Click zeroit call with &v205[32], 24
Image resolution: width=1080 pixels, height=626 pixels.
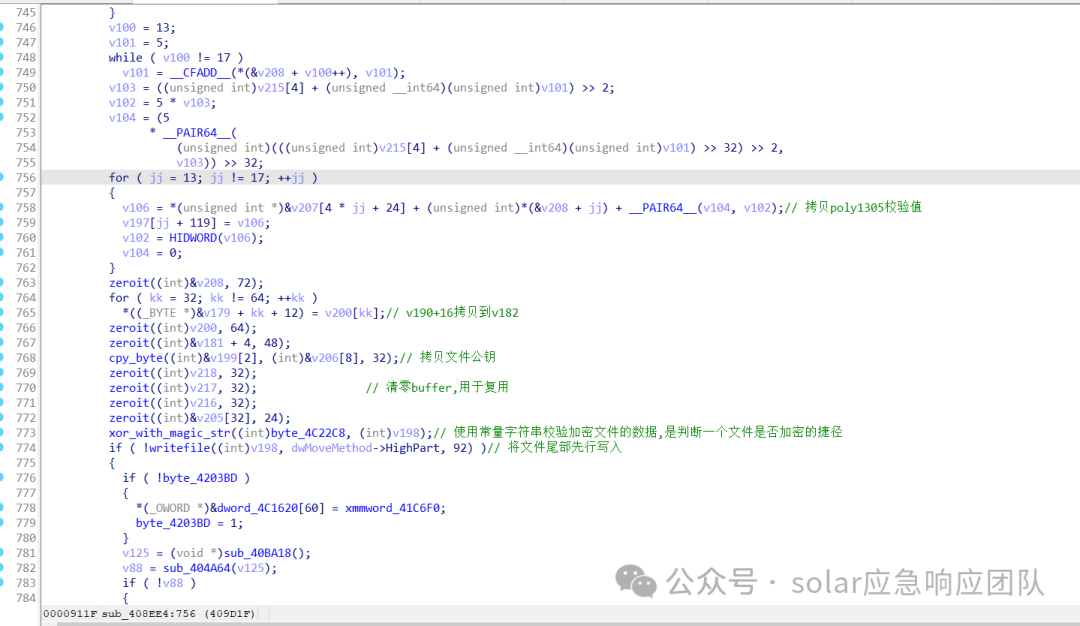[200, 418]
